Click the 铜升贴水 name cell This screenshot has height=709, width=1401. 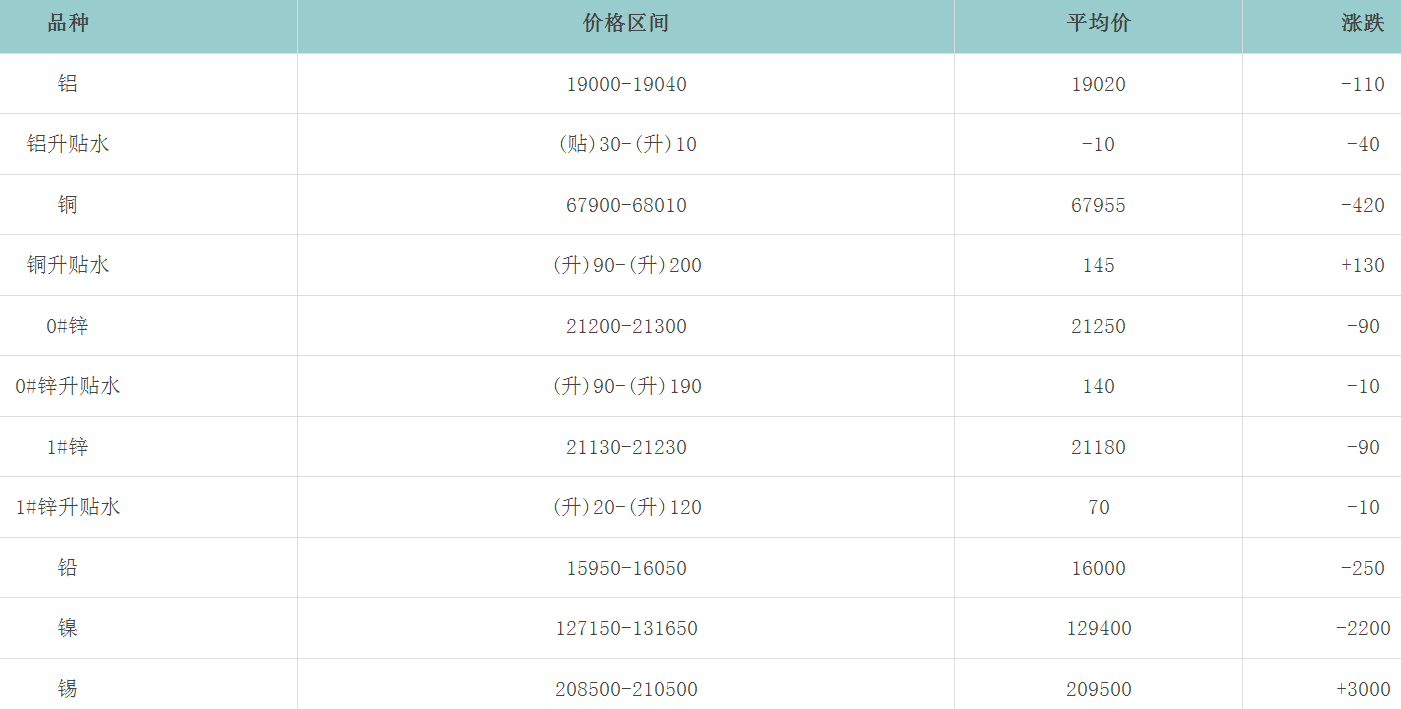pos(68,265)
